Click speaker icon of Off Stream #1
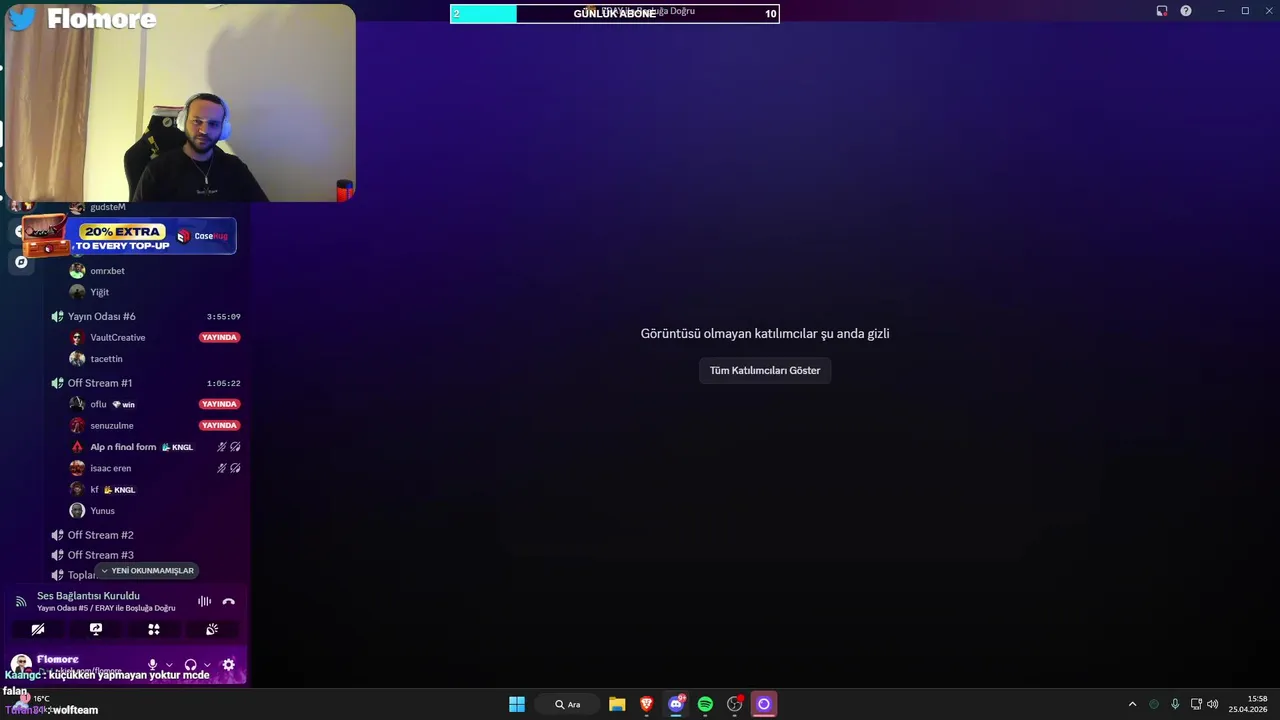This screenshot has width=1280, height=720. (57, 383)
